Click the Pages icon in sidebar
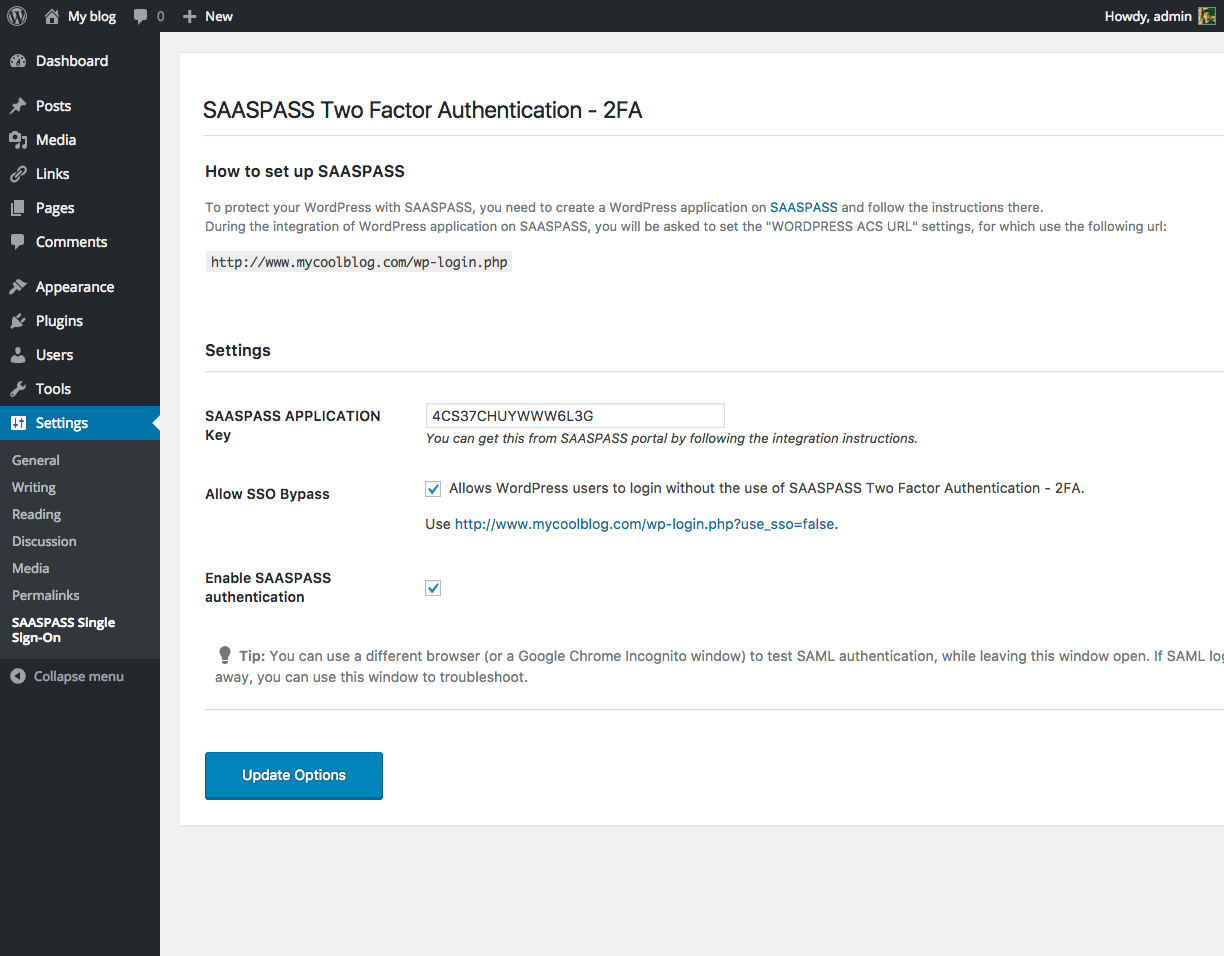 tap(18, 208)
